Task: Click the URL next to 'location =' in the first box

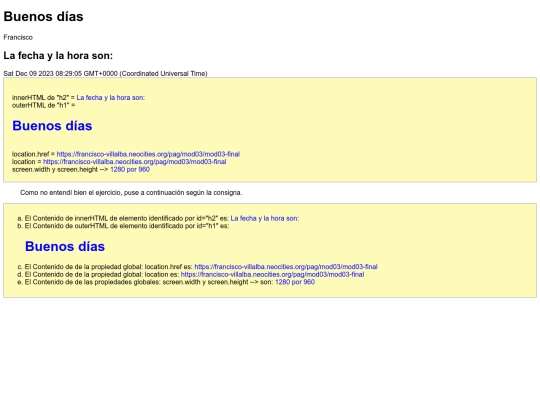Action: point(135,162)
